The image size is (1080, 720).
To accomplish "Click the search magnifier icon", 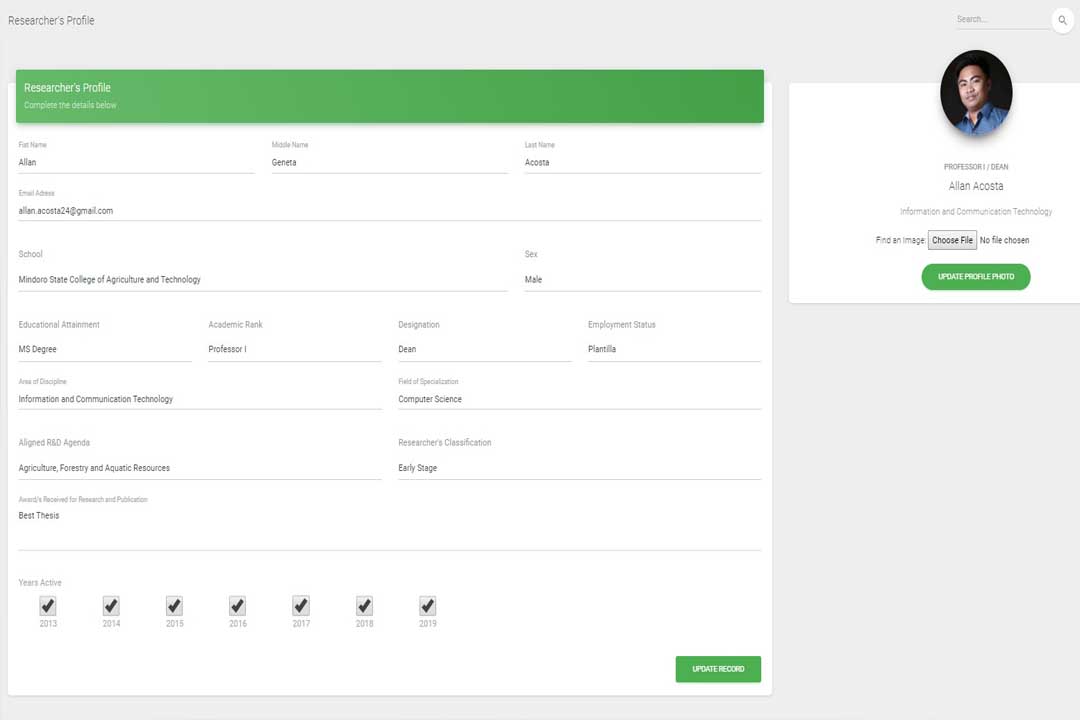I will 1062,20.
